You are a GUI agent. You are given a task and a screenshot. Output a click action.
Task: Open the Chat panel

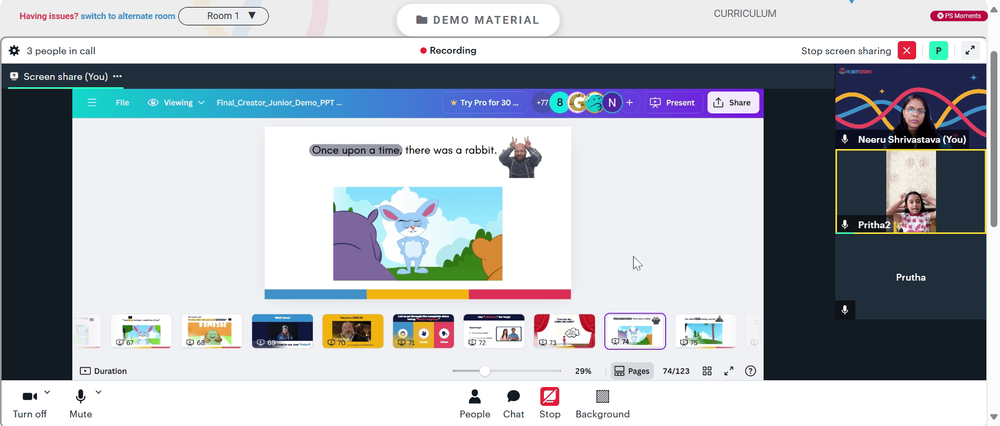click(513, 404)
